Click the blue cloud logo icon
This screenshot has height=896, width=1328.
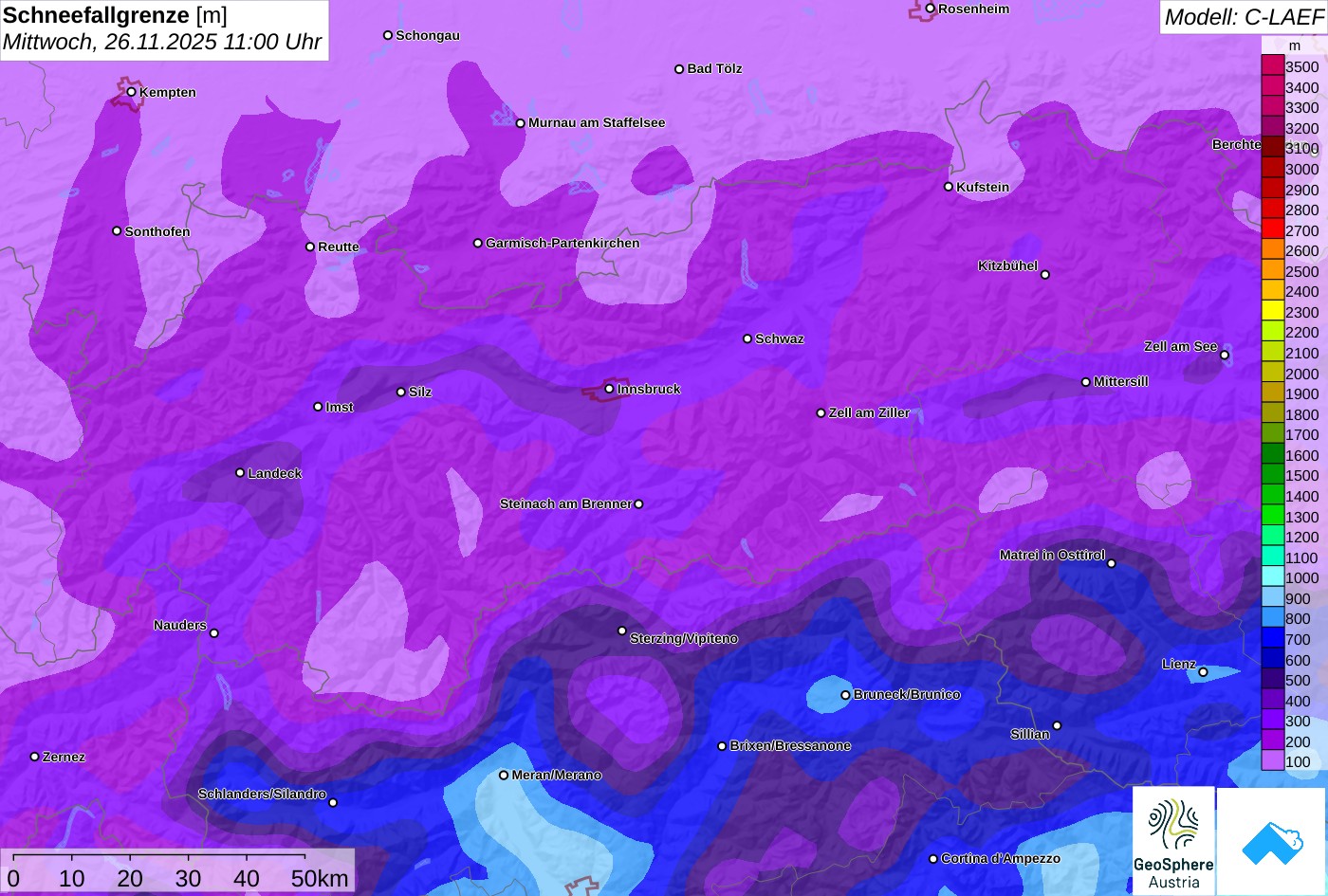1272,842
